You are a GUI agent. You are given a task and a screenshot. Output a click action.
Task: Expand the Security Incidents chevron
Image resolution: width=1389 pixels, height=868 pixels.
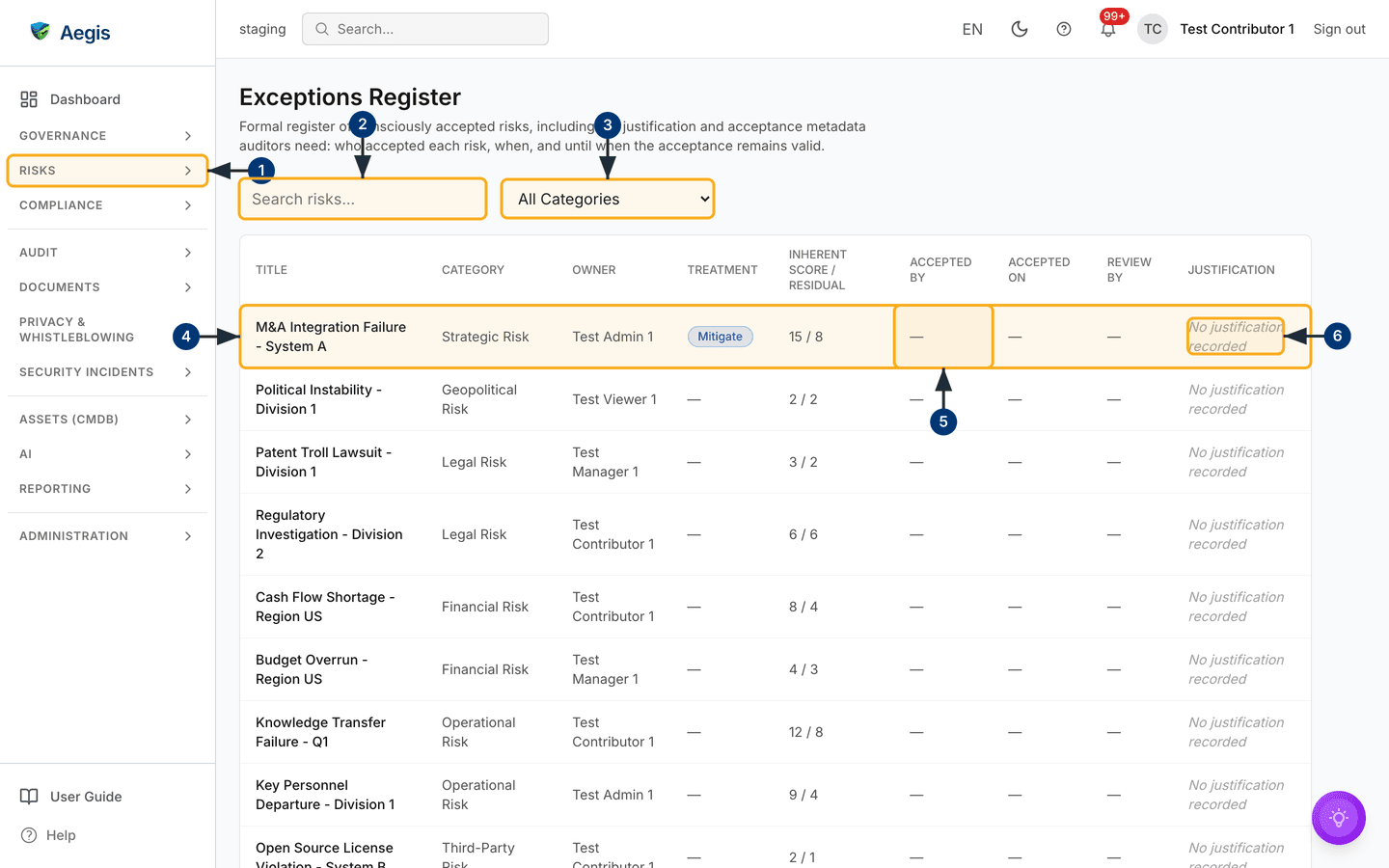tap(188, 372)
